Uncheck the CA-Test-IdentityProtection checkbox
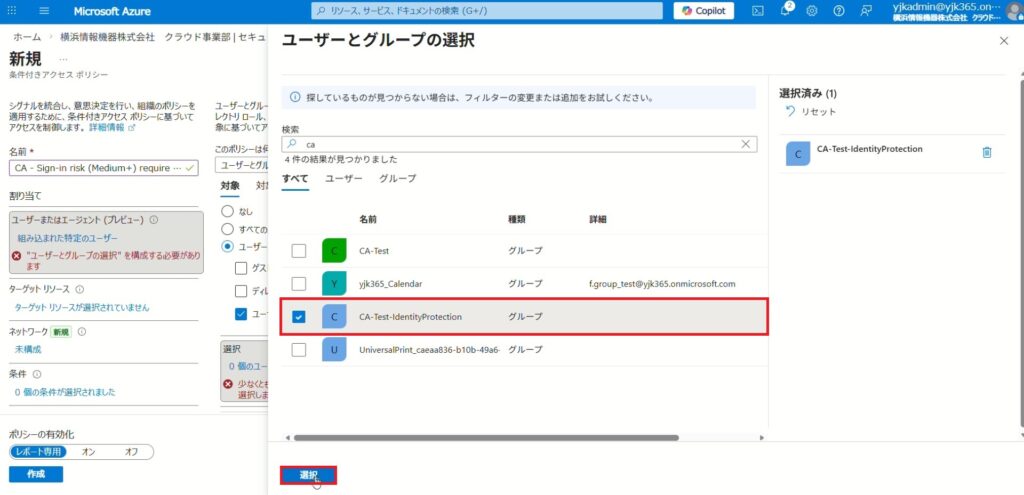The height and width of the screenshot is (495, 1024). pos(299,317)
